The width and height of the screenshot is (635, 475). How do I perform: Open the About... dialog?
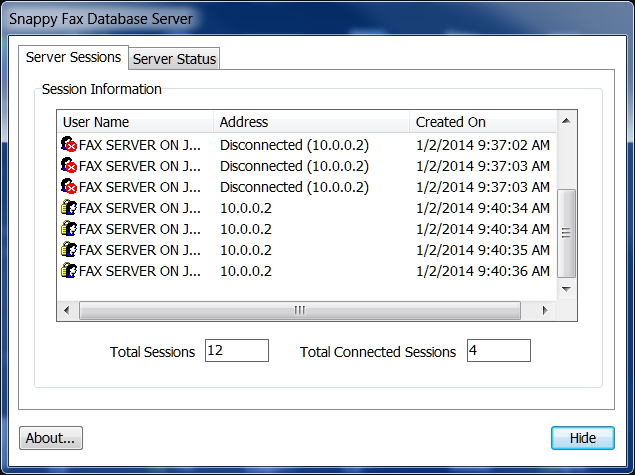[51, 438]
